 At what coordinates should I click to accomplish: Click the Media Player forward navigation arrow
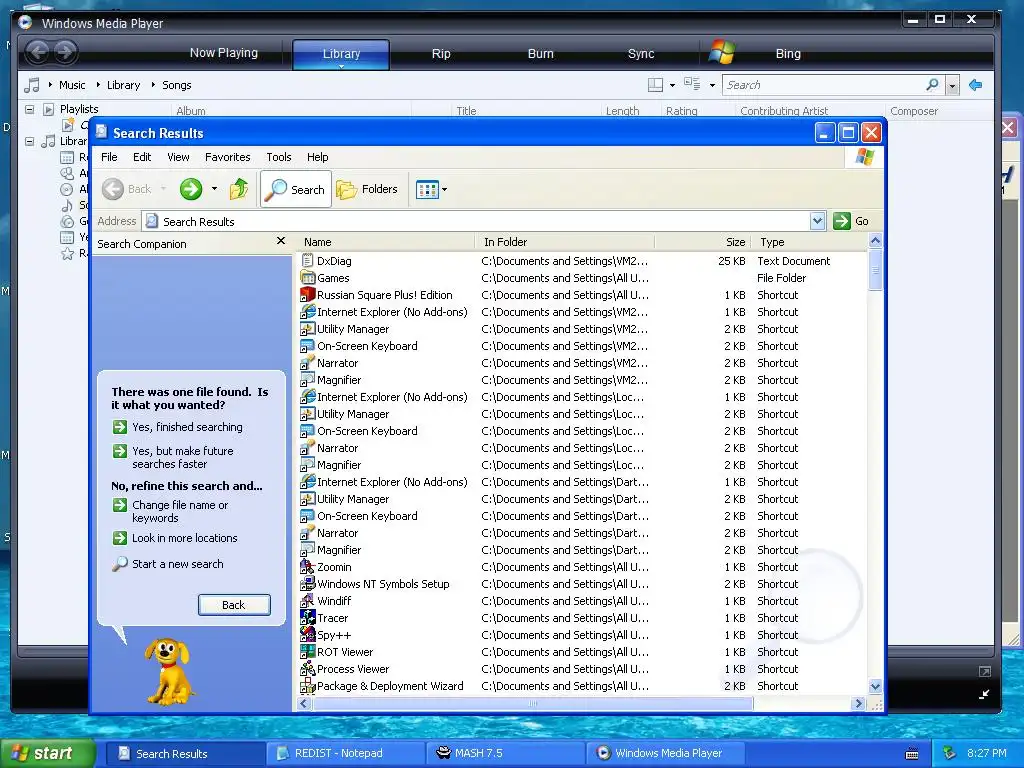65,52
